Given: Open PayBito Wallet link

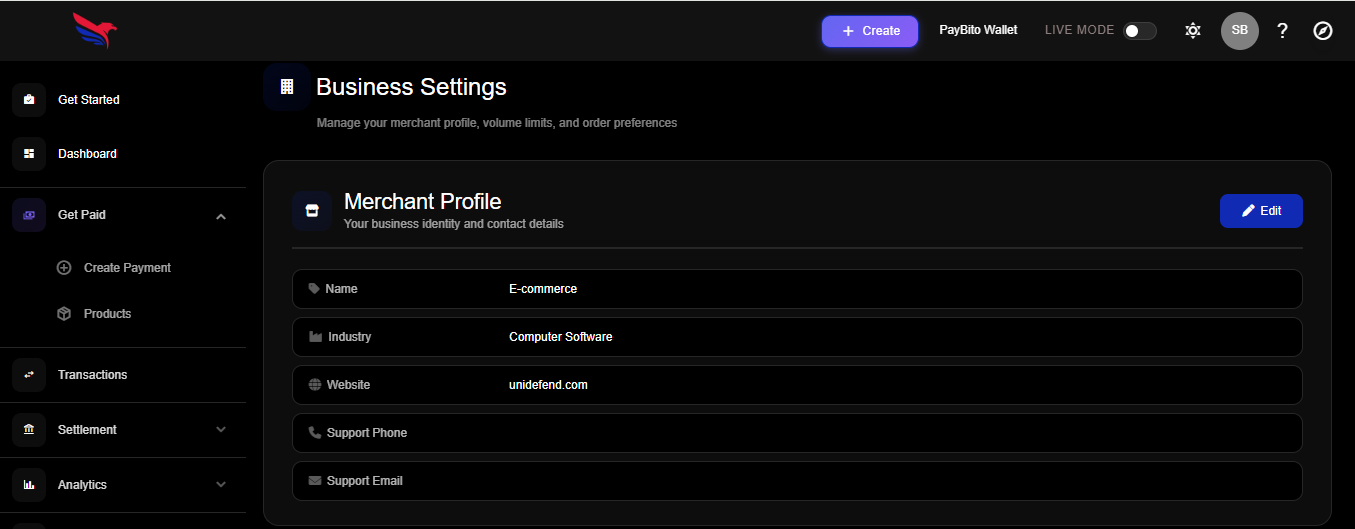Looking at the screenshot, I should [x=978, y=30].
